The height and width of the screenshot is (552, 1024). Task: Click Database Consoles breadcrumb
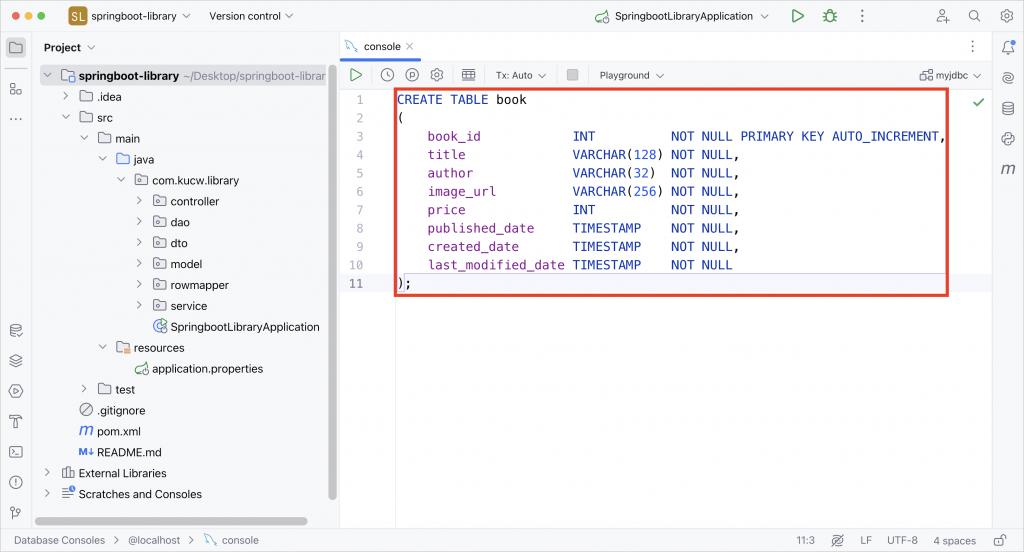[59, 540]
